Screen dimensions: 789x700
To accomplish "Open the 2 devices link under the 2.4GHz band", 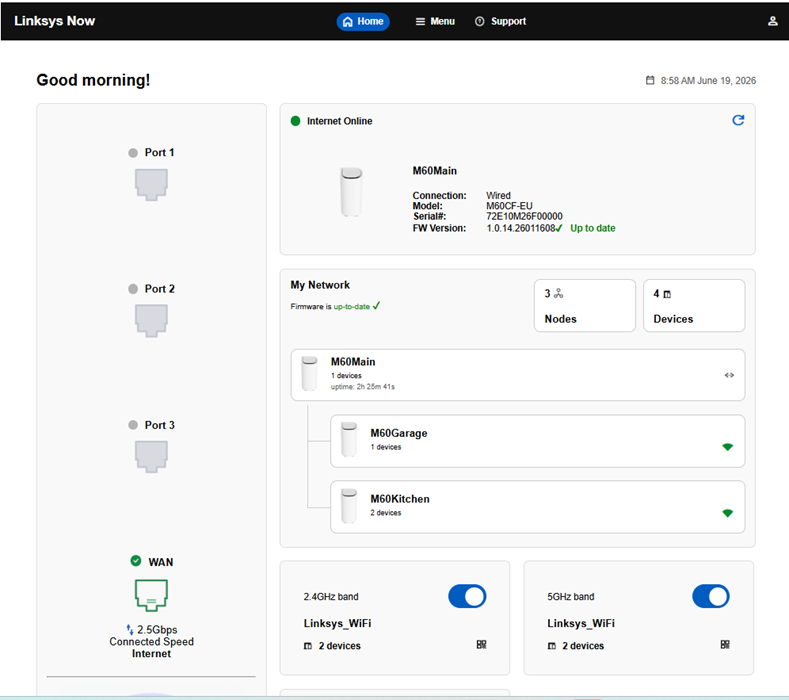I will tap(332, 646).
